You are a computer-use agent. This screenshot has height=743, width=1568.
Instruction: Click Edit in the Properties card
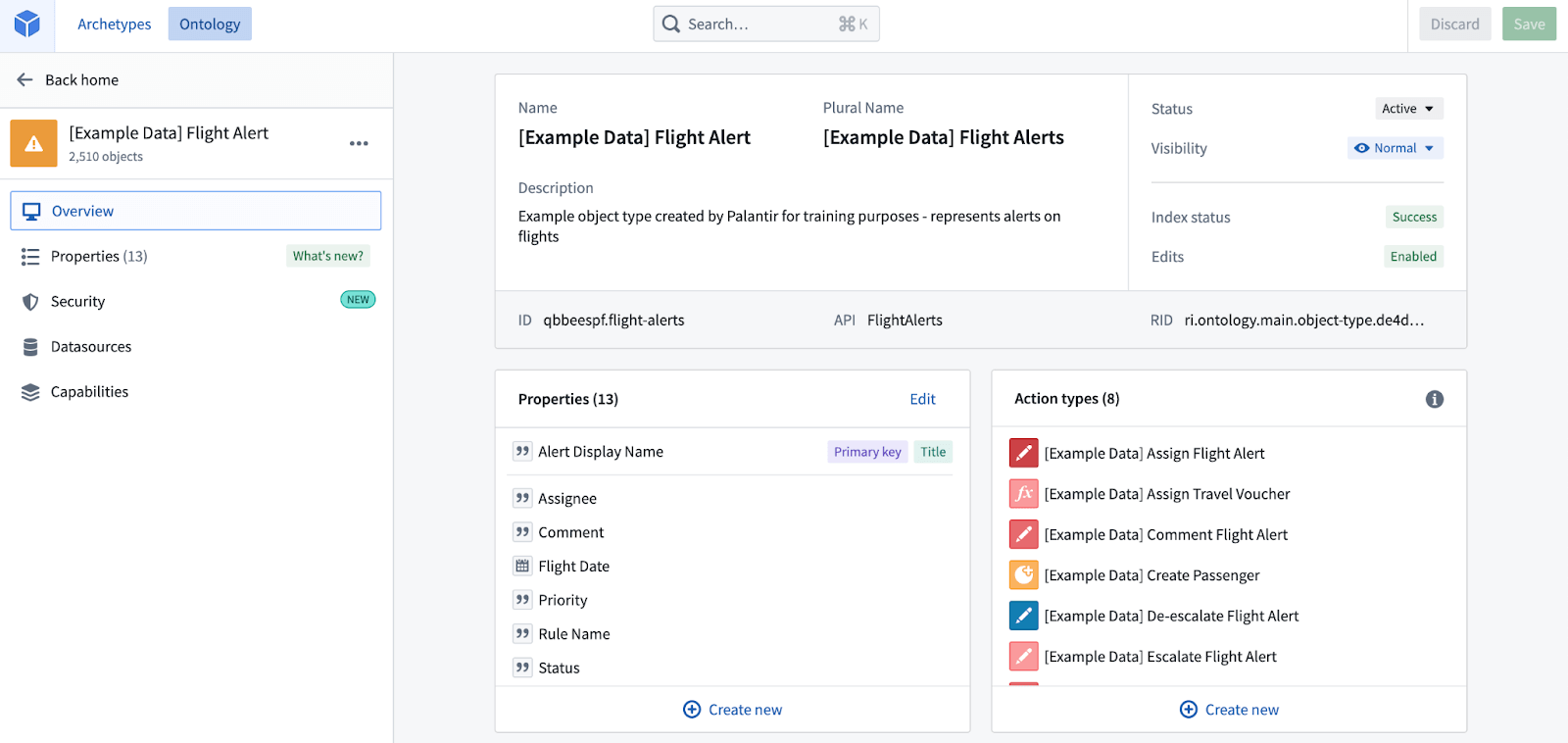click(922, 399)
